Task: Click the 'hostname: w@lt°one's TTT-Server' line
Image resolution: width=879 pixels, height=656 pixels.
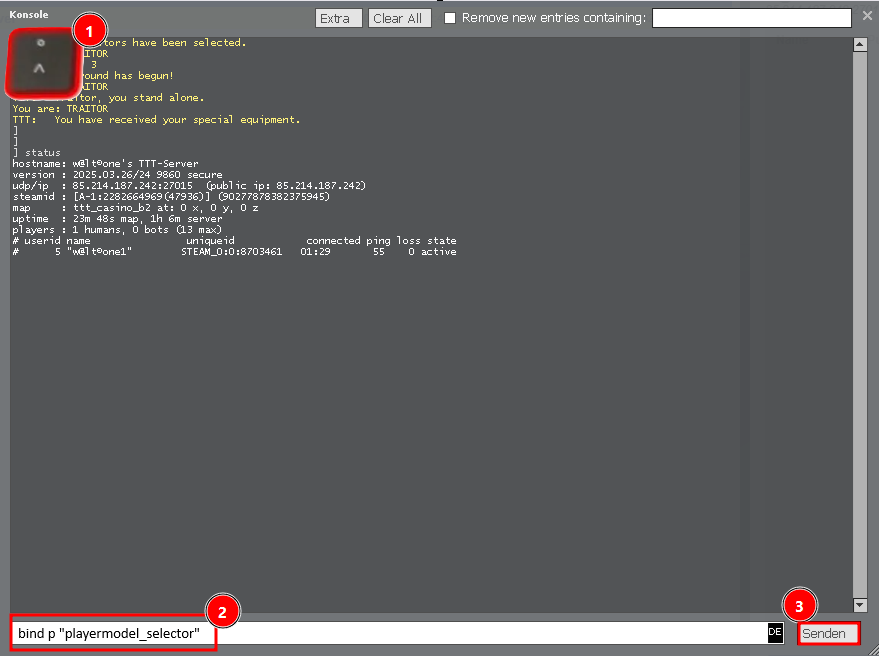Action: coord(105,164)
